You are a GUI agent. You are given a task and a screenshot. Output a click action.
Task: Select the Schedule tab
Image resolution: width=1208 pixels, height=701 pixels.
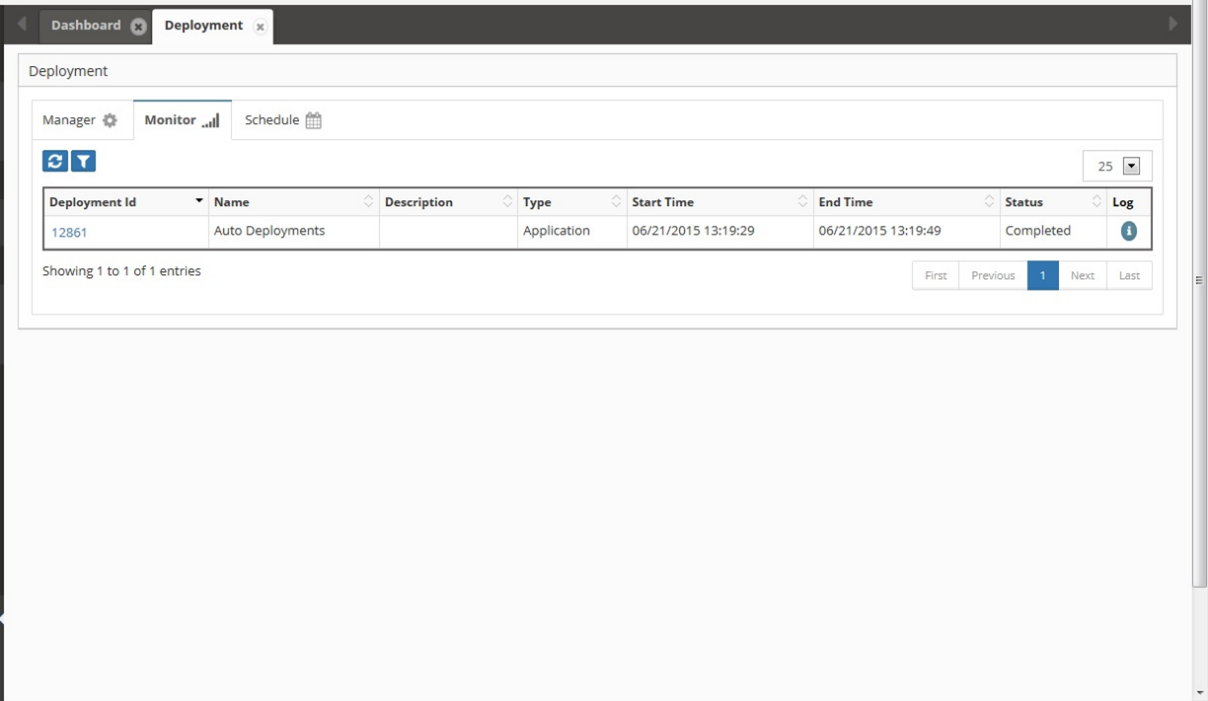[x=282, y=119]
